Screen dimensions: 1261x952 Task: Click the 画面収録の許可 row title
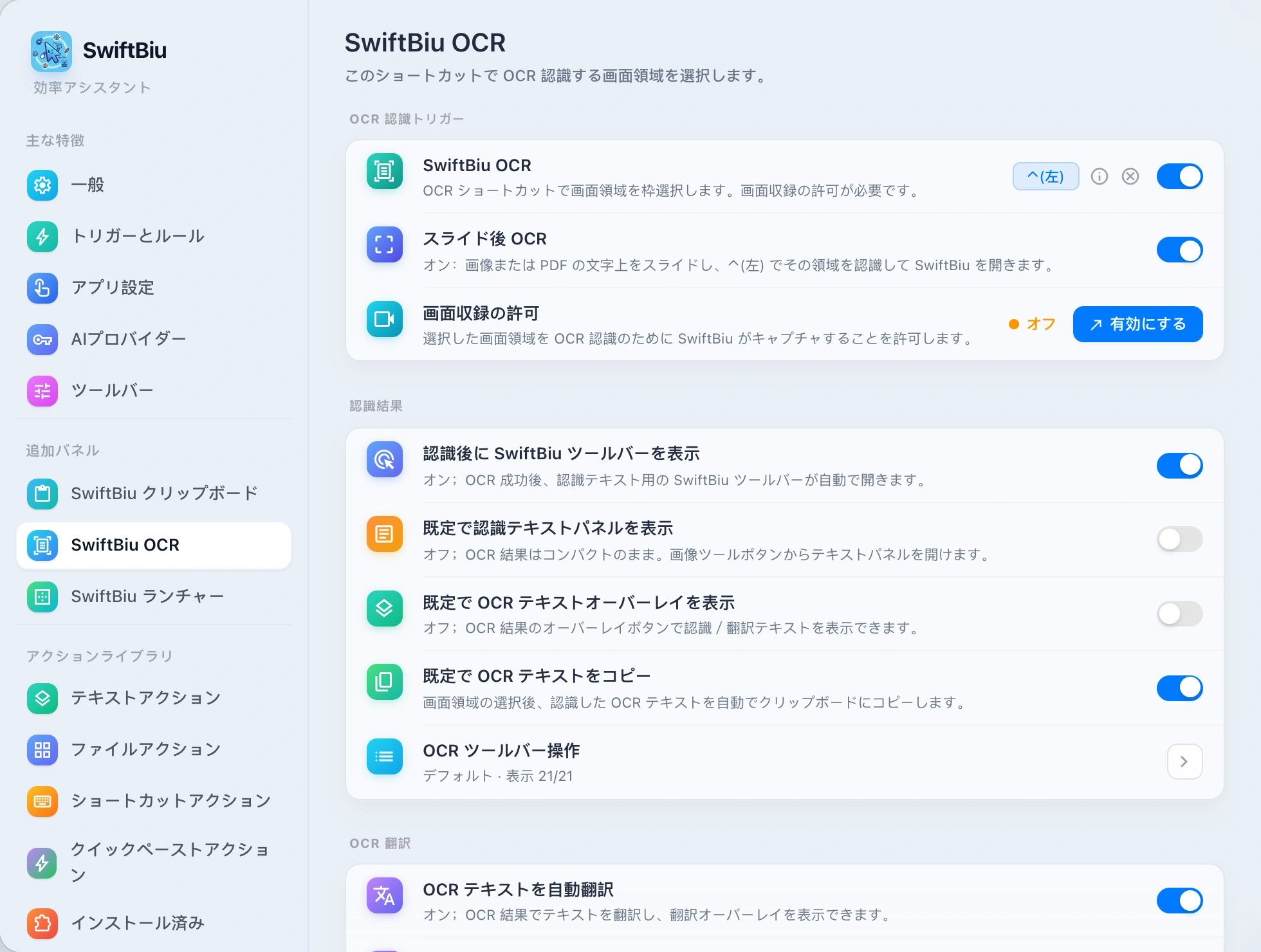click(481, 313)
